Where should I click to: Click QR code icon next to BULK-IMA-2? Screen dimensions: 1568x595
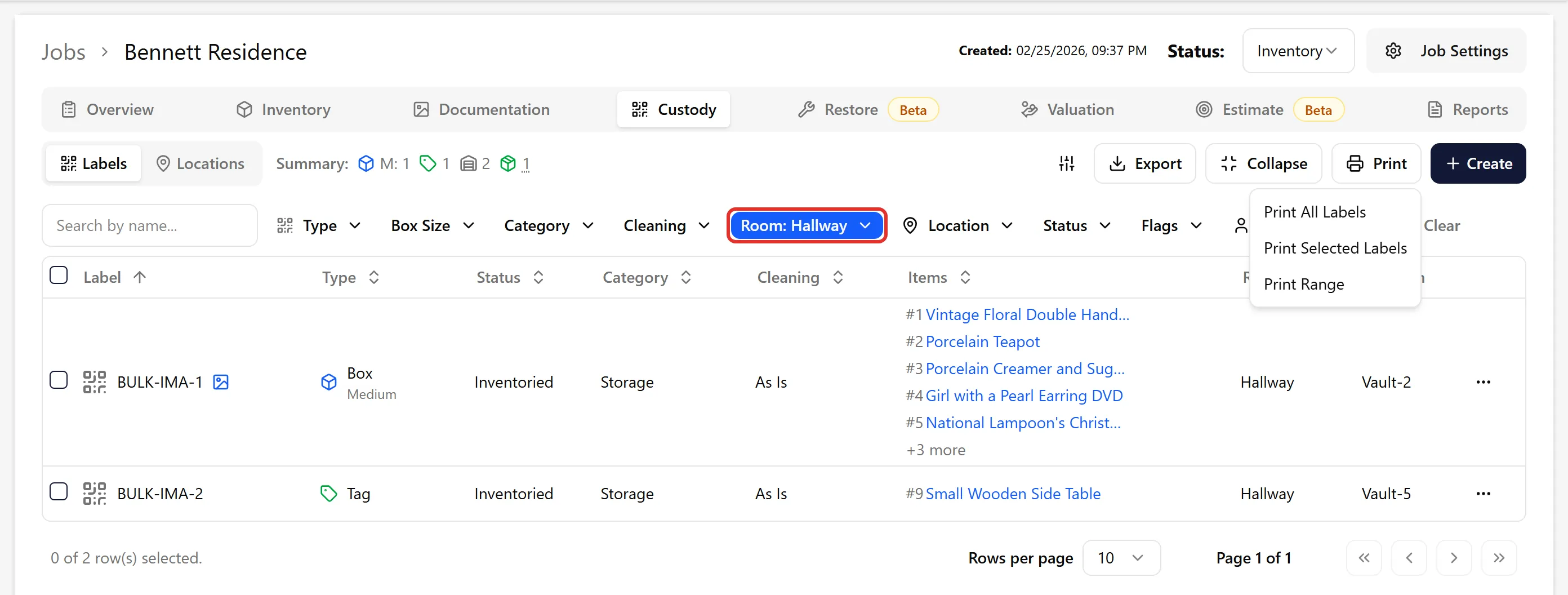pyautogui.click(x=95, y=493)
